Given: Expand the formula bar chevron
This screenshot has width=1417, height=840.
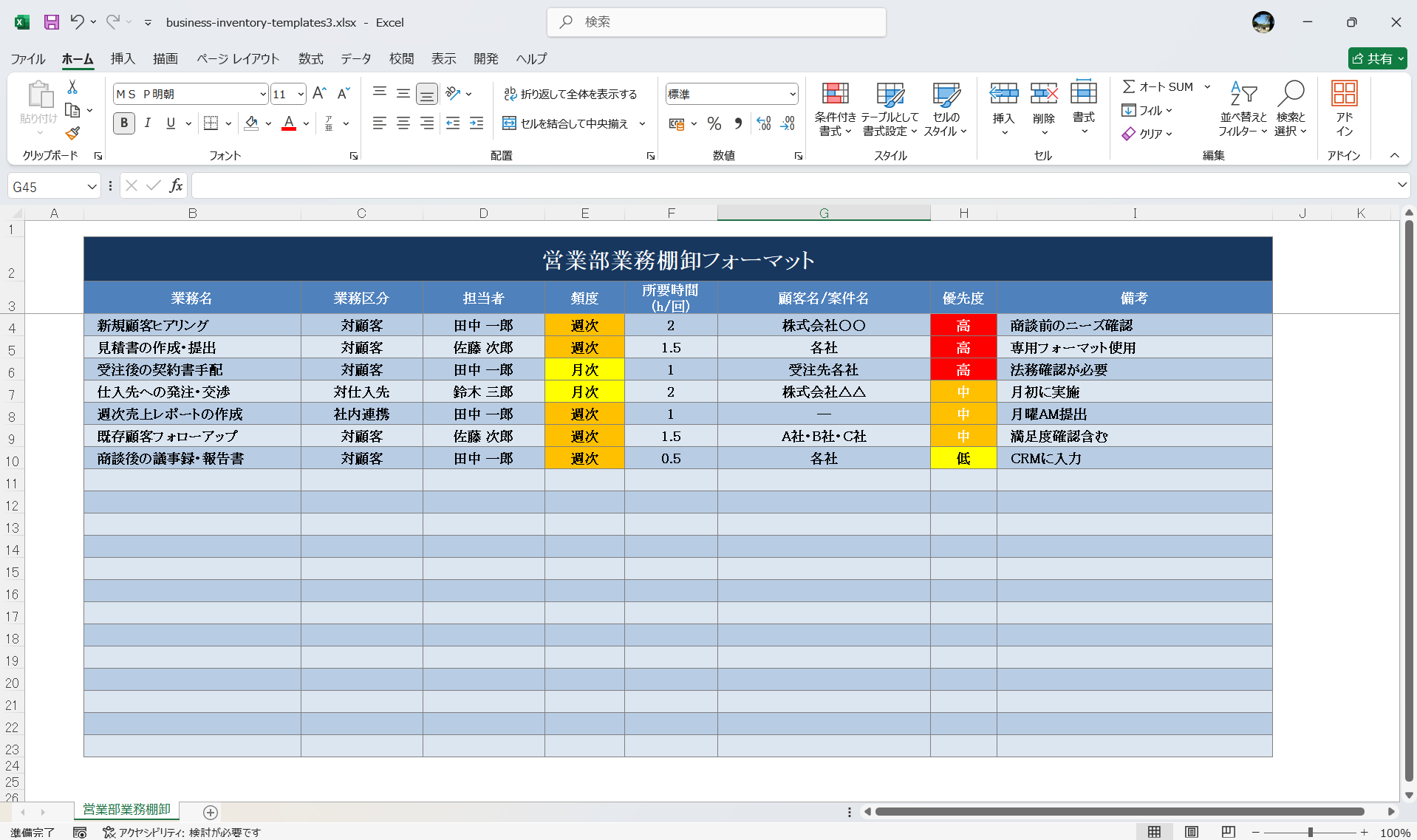Looking at the screenshot, I should click(1401, 185).
